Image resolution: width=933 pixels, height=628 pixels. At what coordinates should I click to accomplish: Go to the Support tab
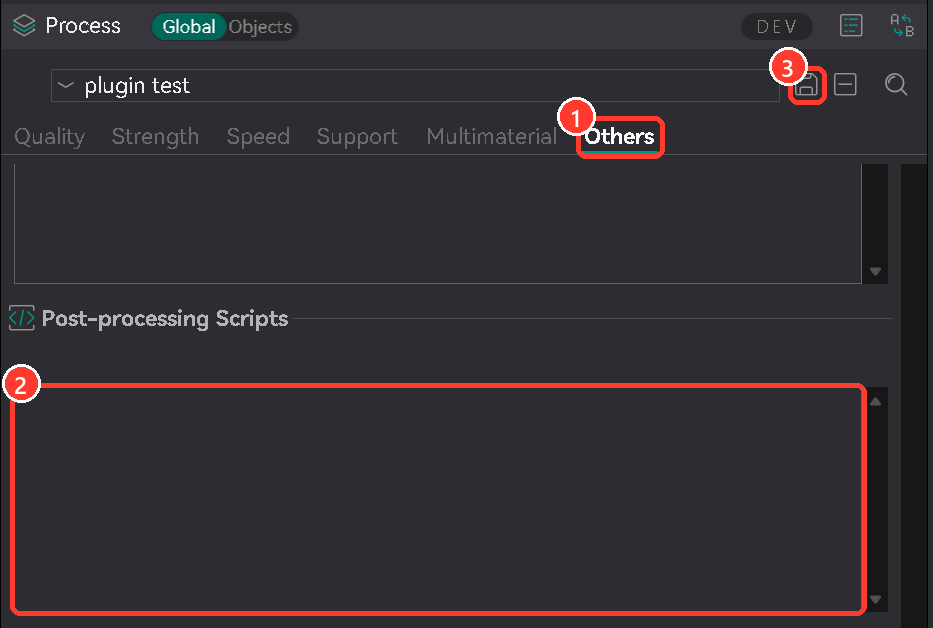pos(357,137)
